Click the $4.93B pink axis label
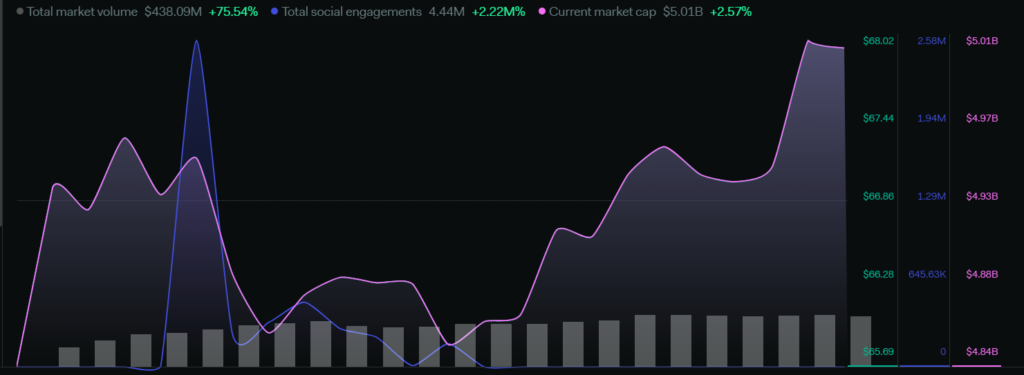Image resolution: width=1024 pixels, height=375 pixels. tap(982, 196)
